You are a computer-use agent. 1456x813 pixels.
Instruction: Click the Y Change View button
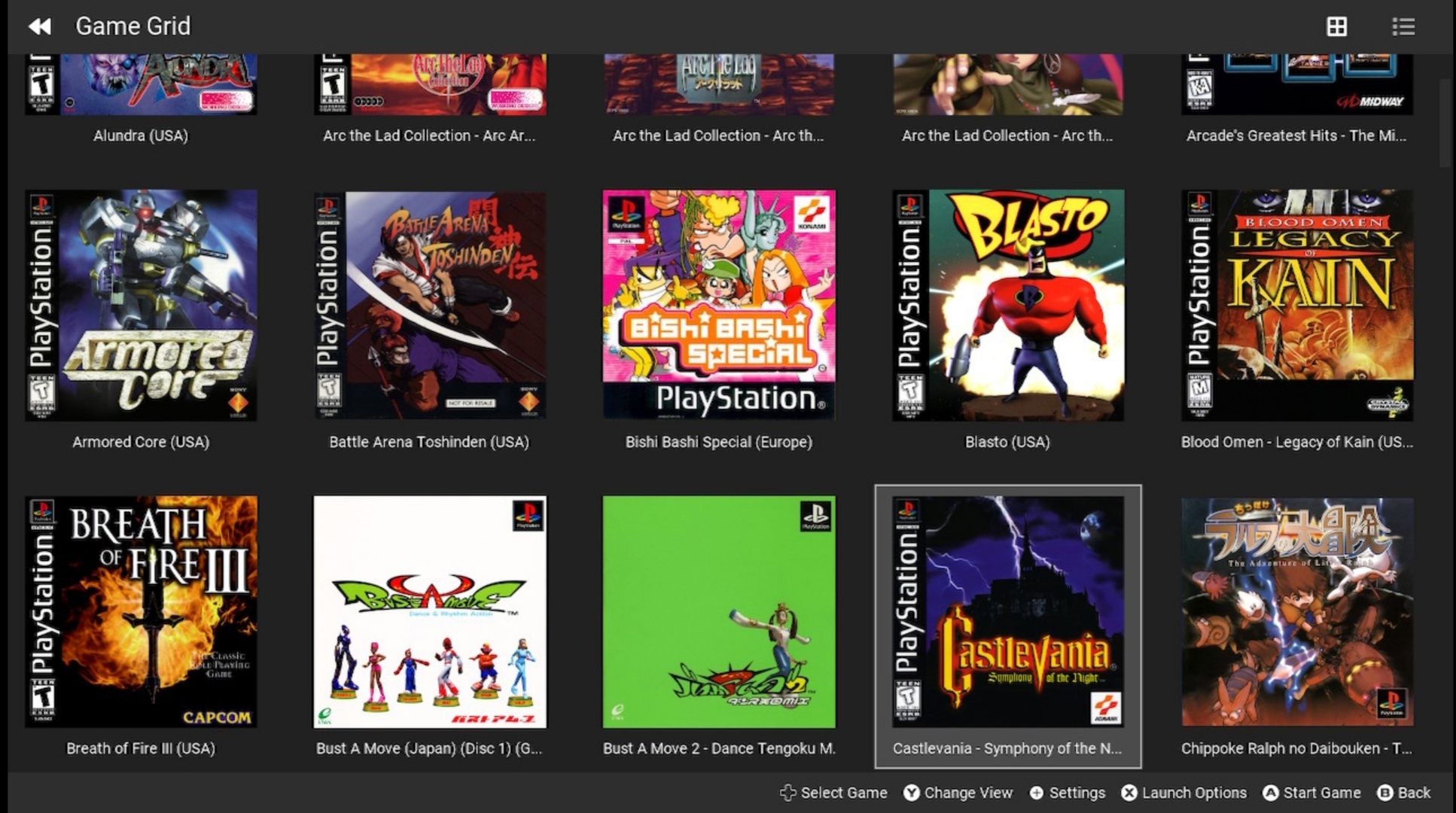pos(958,793)
